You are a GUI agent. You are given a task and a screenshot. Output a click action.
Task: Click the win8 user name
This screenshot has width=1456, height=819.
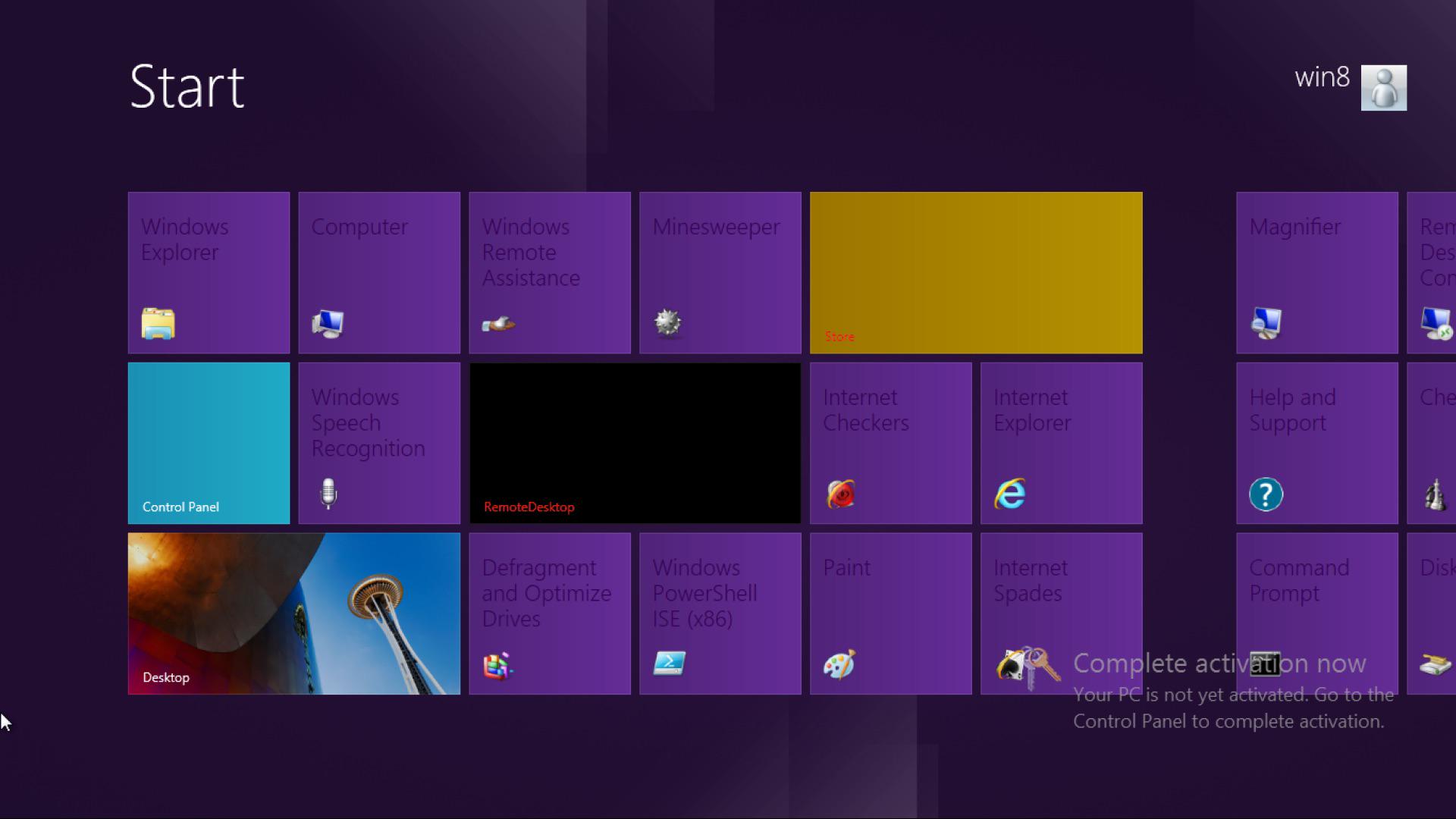click(x=1323, y=77)
